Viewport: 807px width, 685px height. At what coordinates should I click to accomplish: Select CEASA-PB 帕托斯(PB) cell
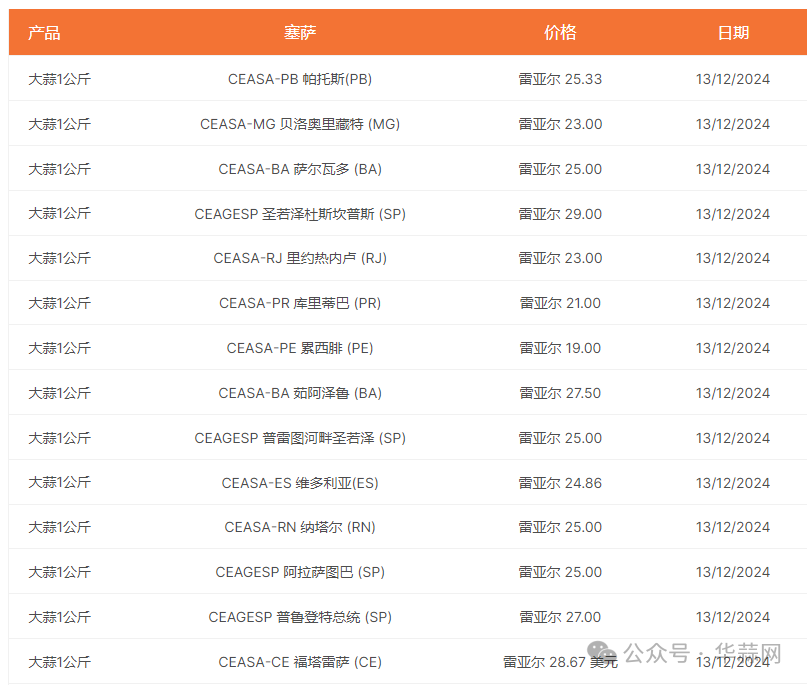pos(300,79)
